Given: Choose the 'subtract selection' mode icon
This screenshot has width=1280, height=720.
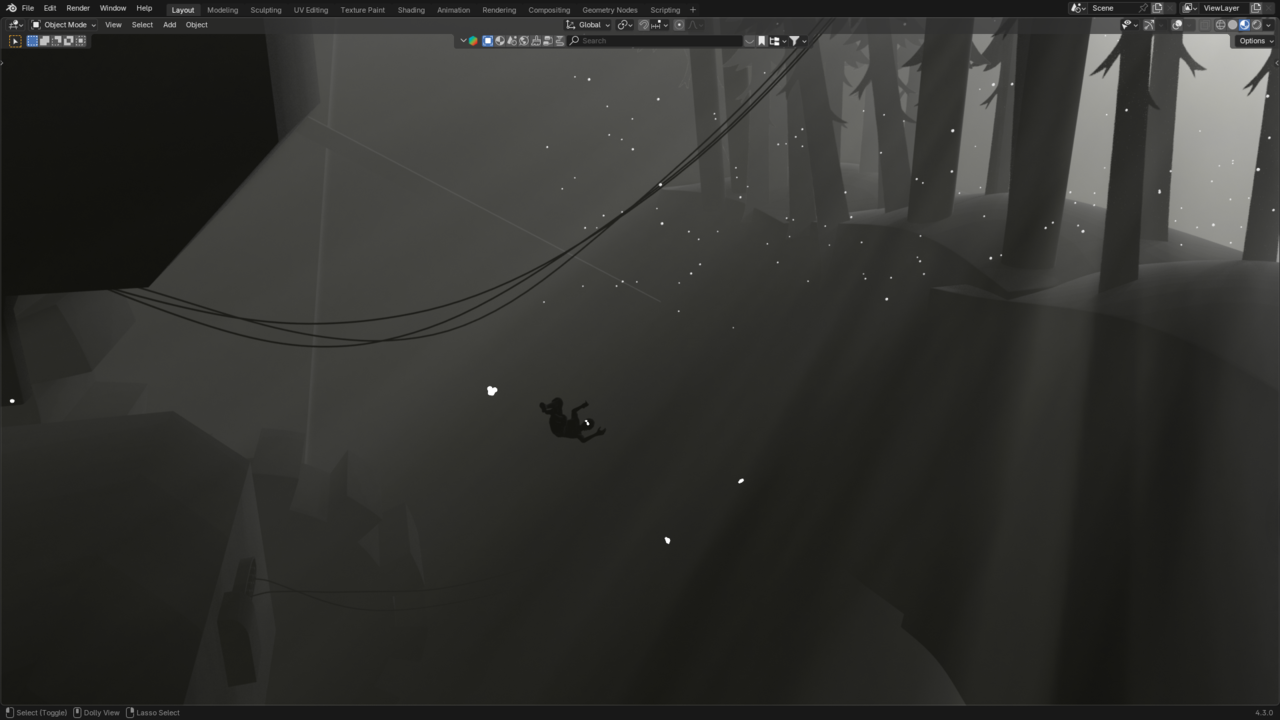Looking at the screenshot, I should [57, 41].
